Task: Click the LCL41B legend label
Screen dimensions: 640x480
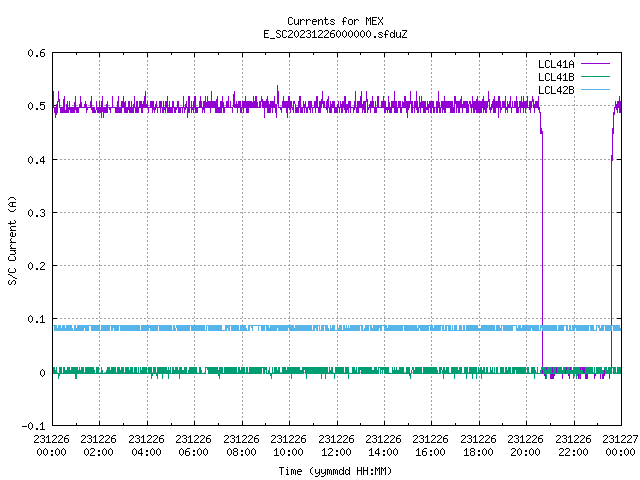Action: coord(556,77)
